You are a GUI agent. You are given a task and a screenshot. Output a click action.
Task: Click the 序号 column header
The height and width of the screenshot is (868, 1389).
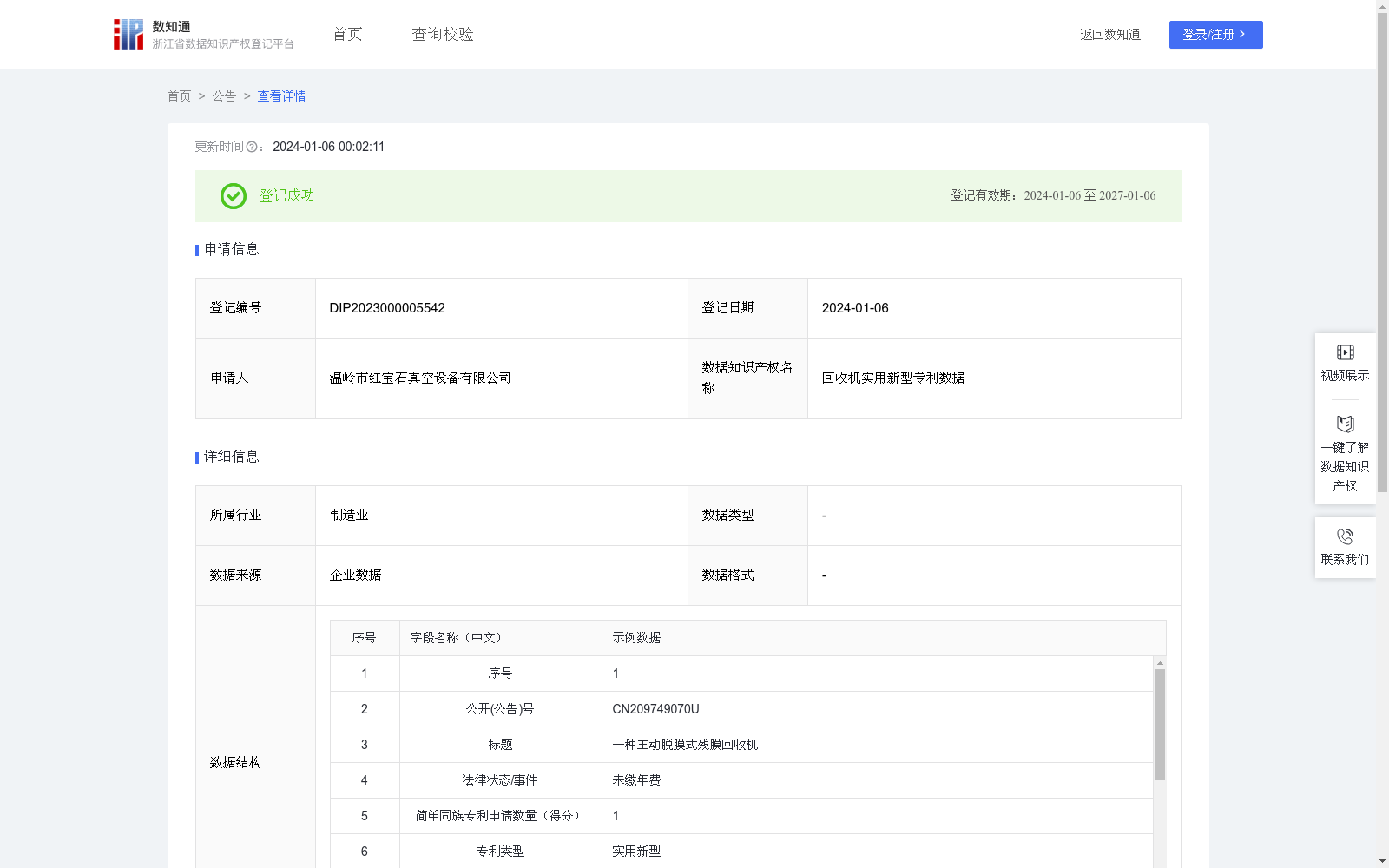[364, 638]
